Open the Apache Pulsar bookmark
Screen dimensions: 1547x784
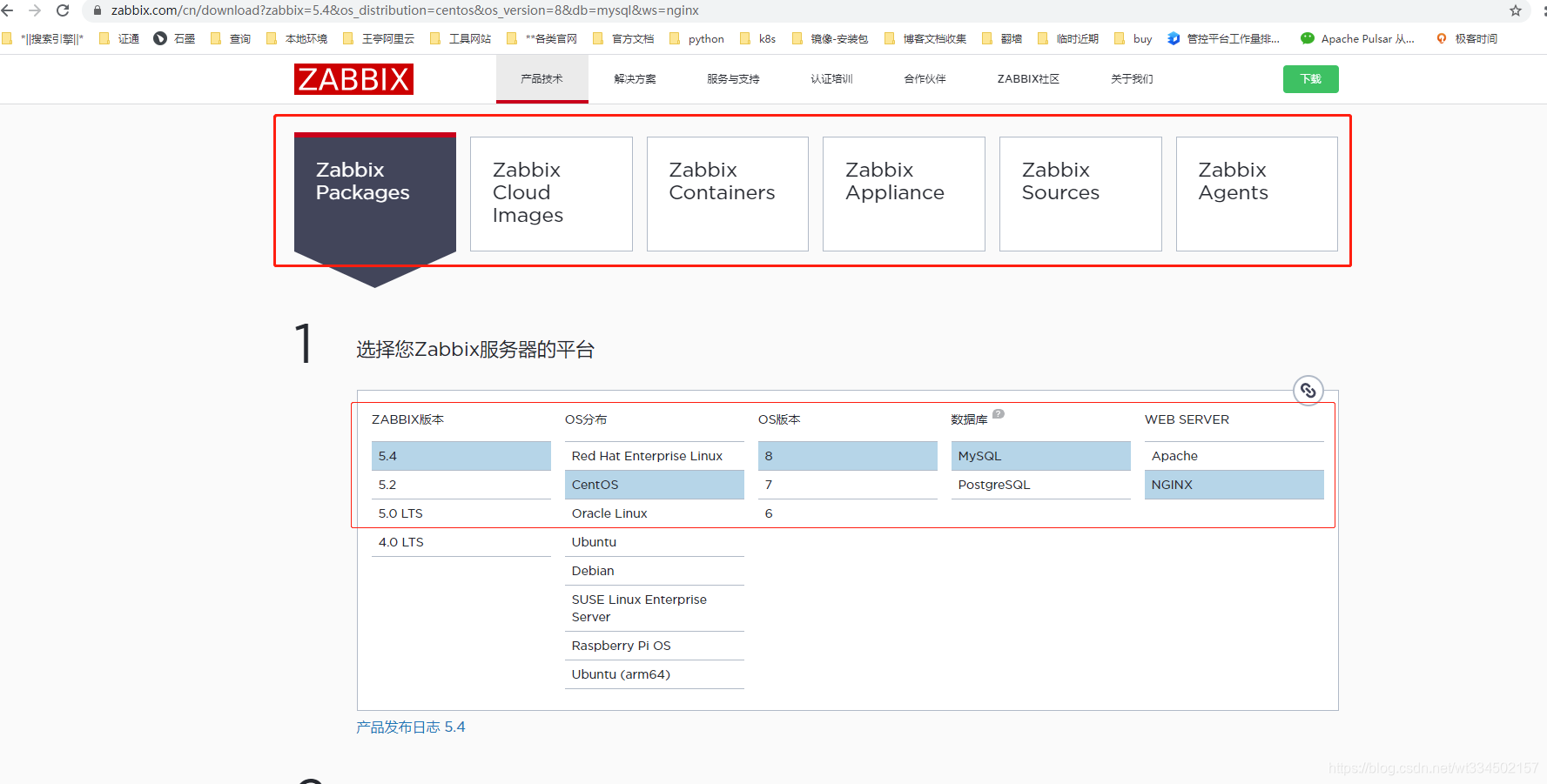[1356, 38]
